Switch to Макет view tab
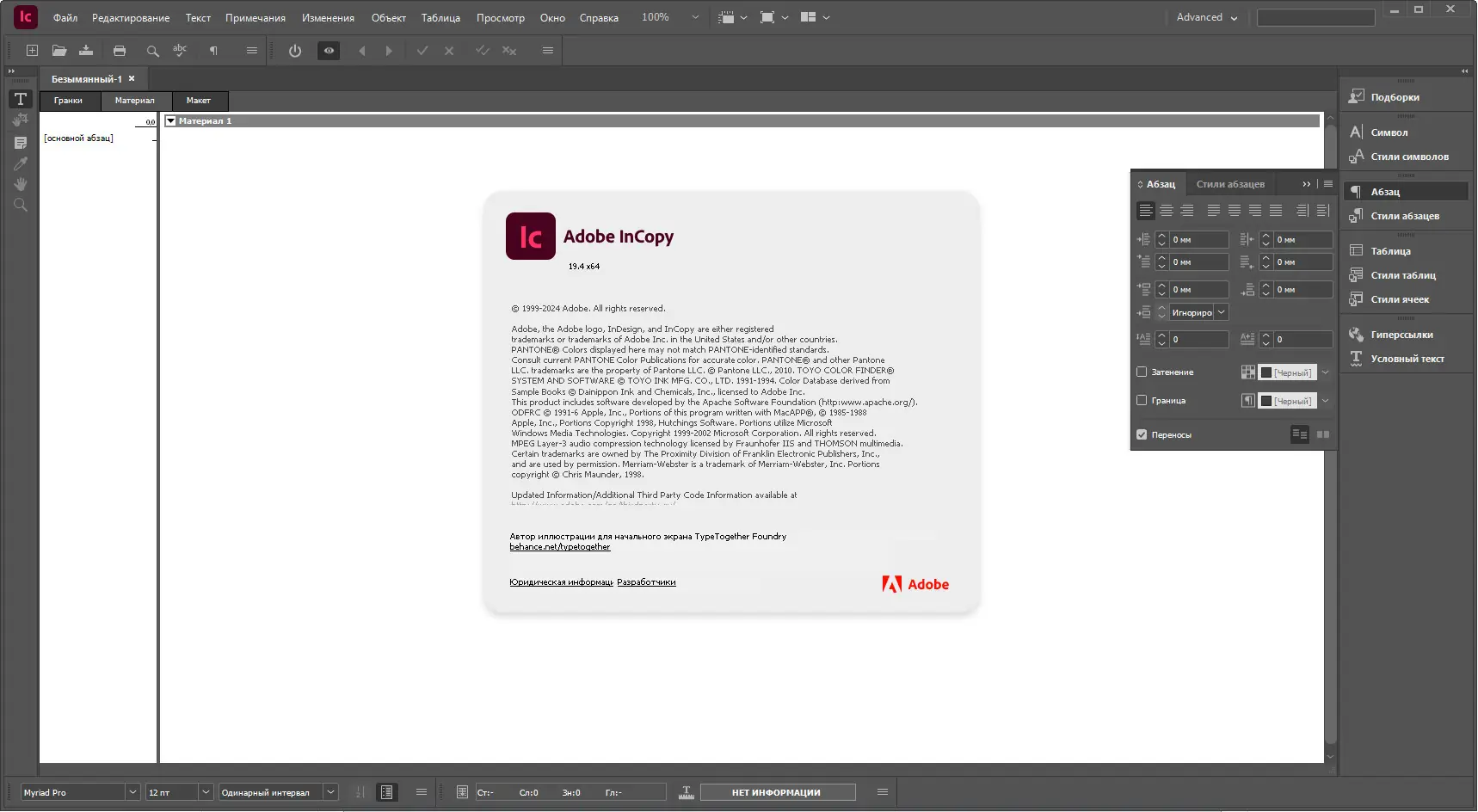Screen dimensions: 1478x812 [x=199, y=101]
